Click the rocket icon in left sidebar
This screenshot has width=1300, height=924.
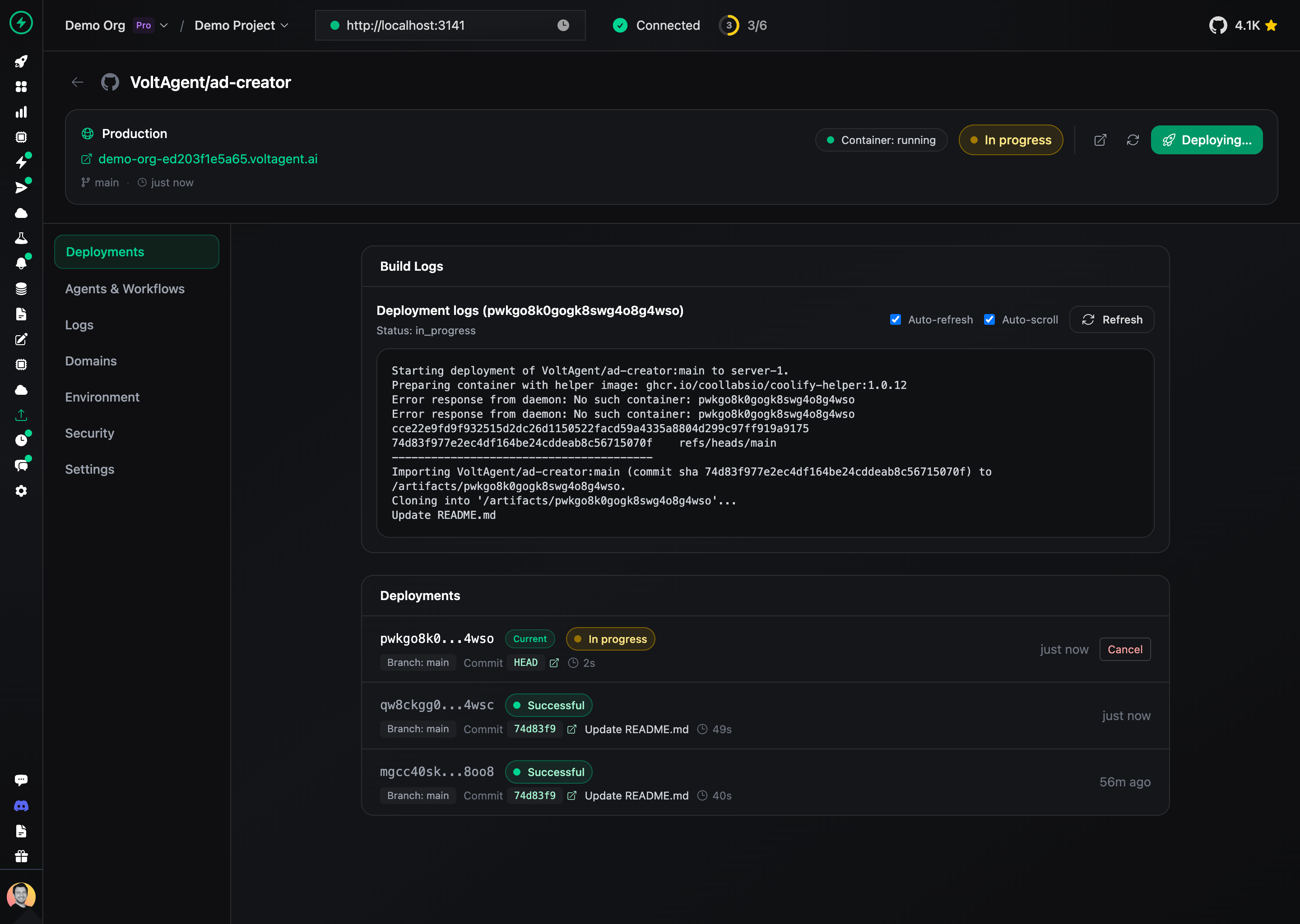click(21, 61)
